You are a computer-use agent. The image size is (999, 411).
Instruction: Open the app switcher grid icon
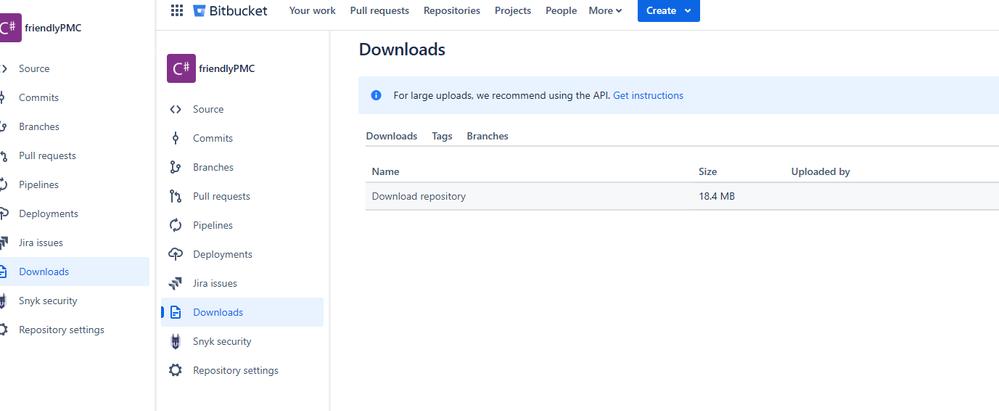[x=177, y=10]
